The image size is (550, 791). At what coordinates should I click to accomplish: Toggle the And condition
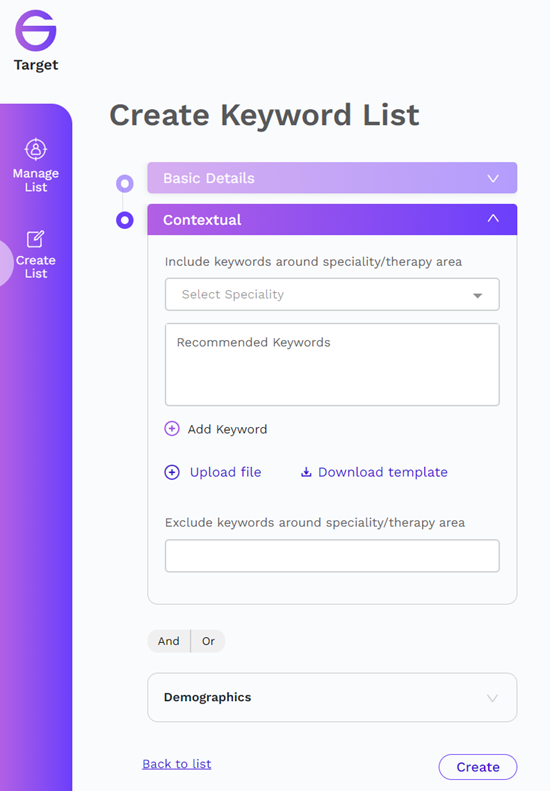click(169, 641)
